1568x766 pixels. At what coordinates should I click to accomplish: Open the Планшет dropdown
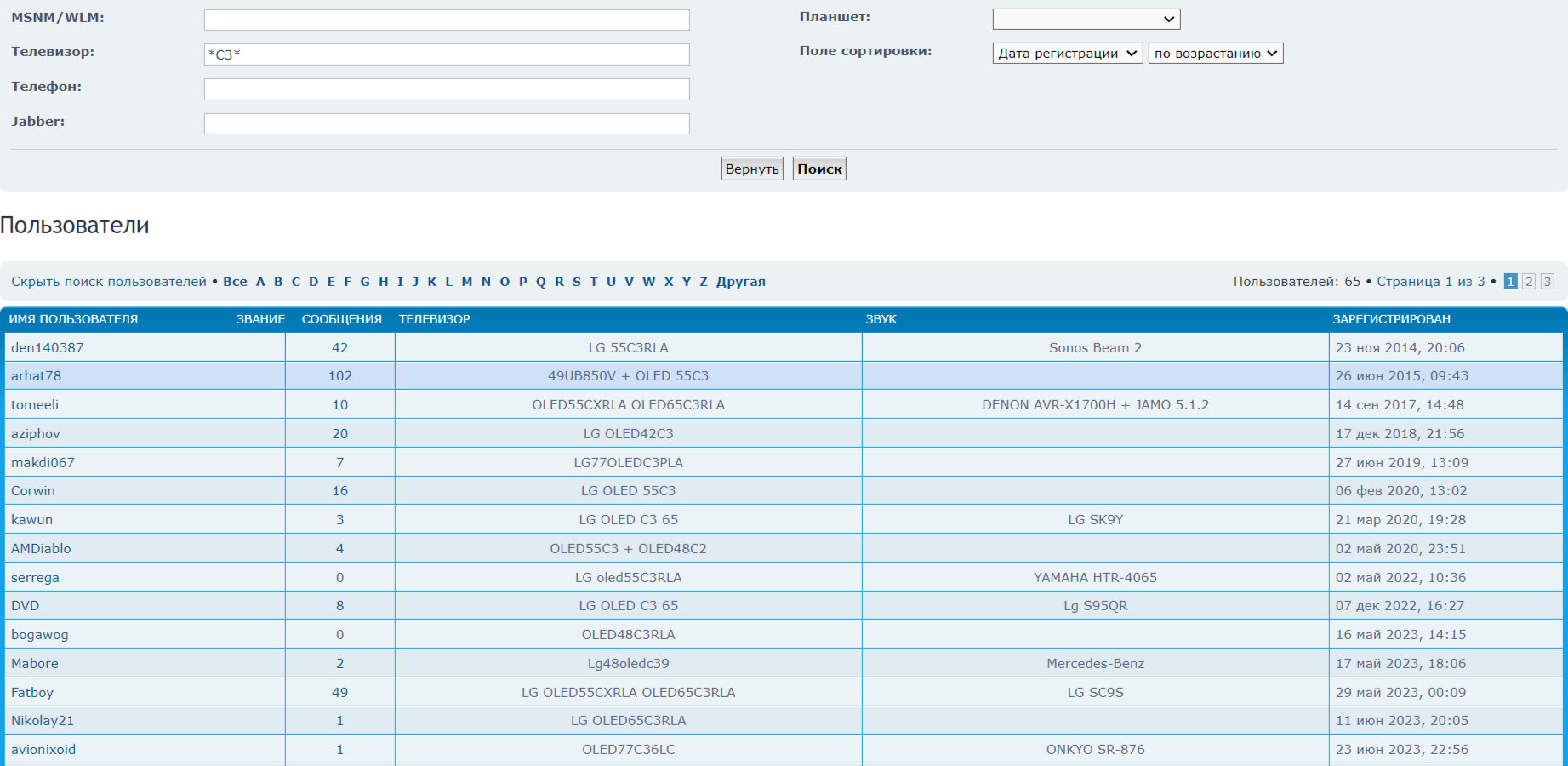(1086, 19)
